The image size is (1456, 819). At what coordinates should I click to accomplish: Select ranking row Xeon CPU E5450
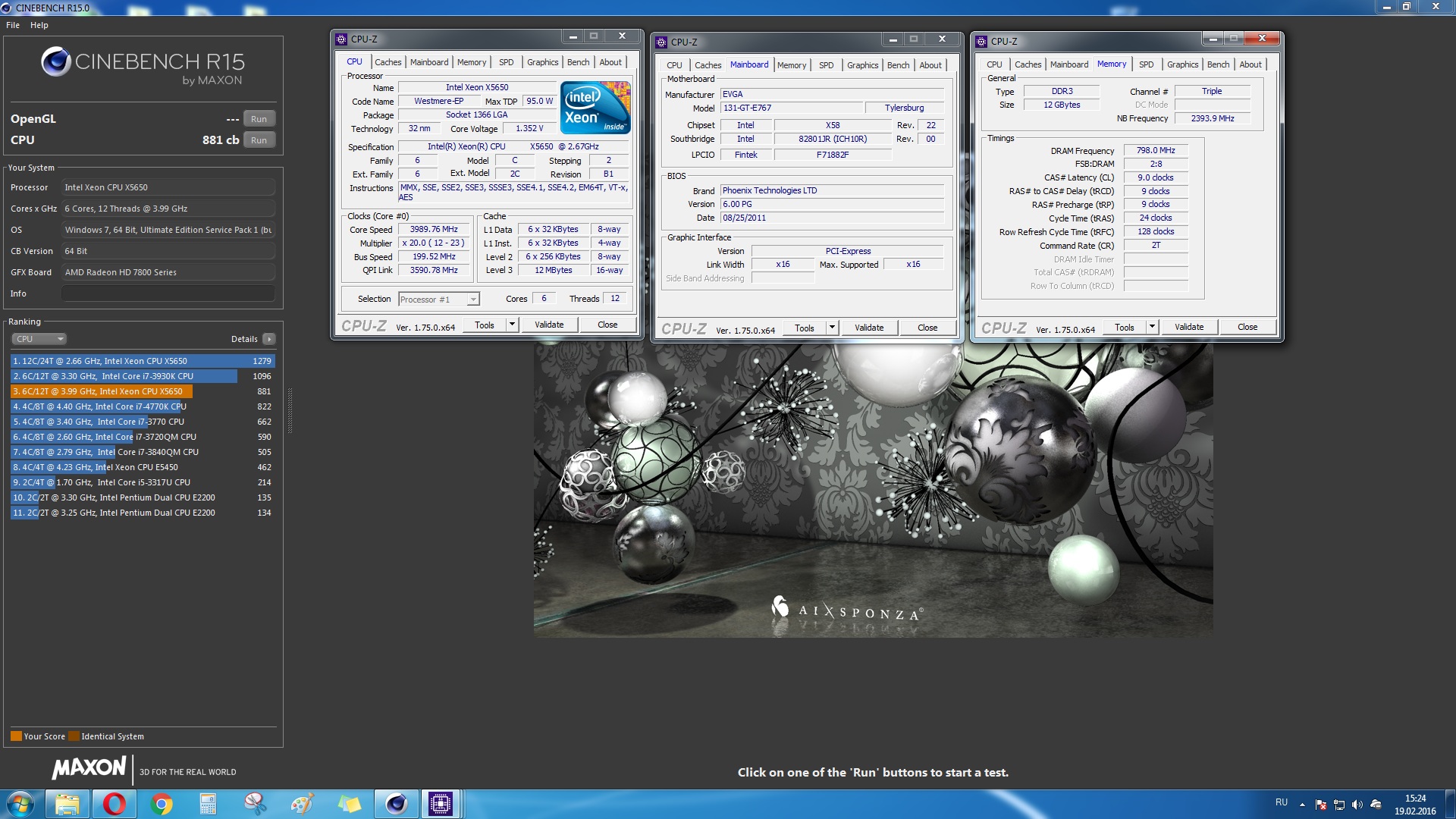point(143,467)
